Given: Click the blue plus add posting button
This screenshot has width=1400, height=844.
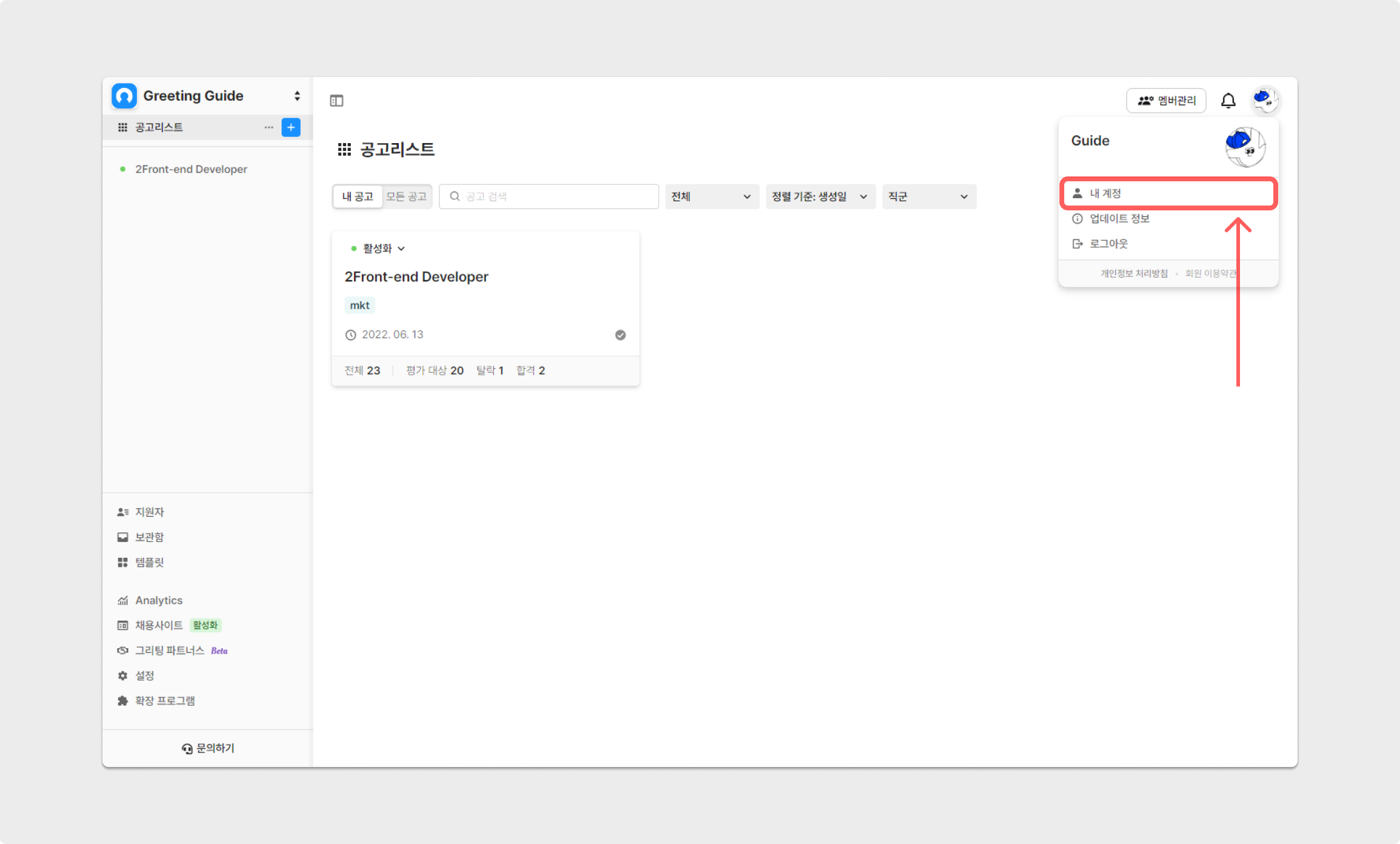Looking at the screenshot, I should [x=291, y=127].
